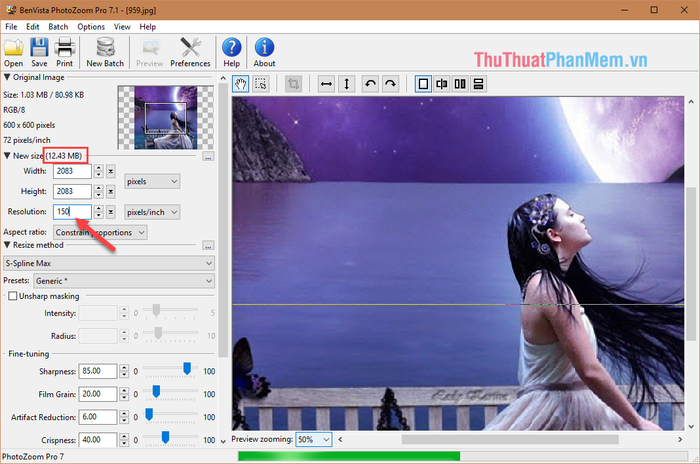
Task: Click the original image thumbnail navigator
Action: pyautogui.click(x=166, y=117)
